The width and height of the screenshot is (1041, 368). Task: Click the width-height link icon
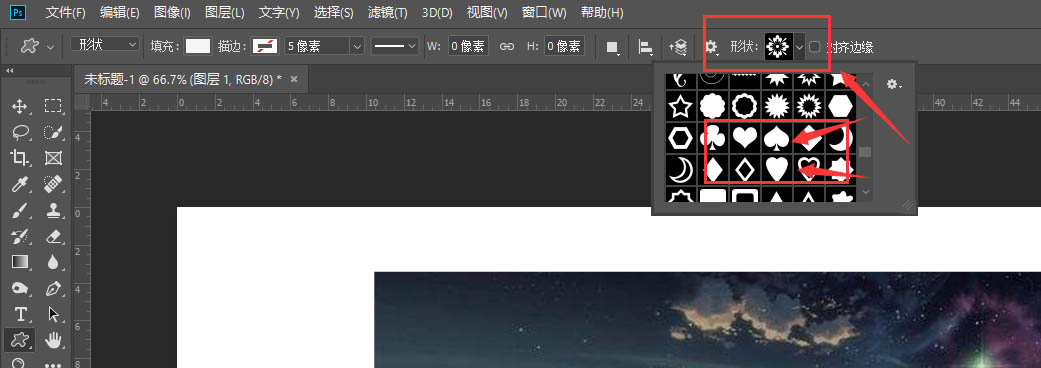tap(507, 46)
